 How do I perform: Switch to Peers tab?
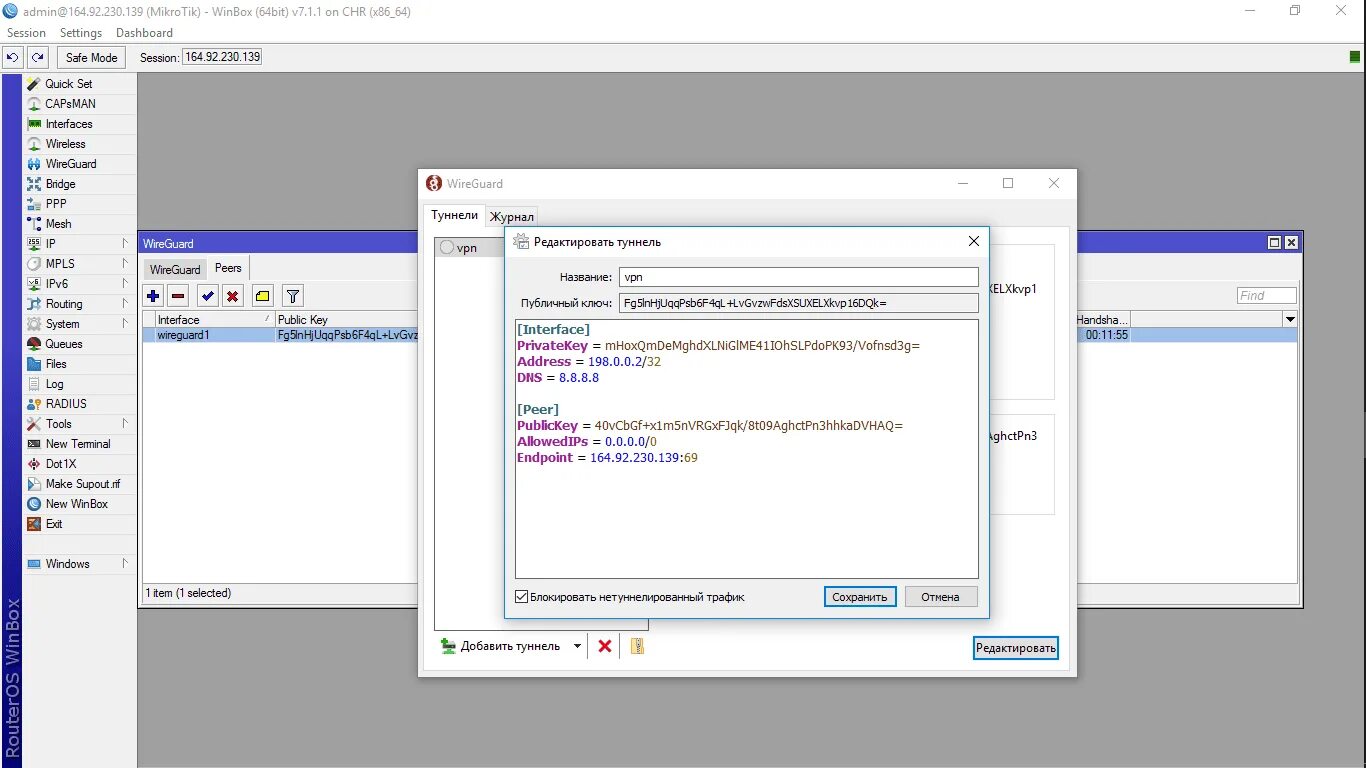(228, 268)
